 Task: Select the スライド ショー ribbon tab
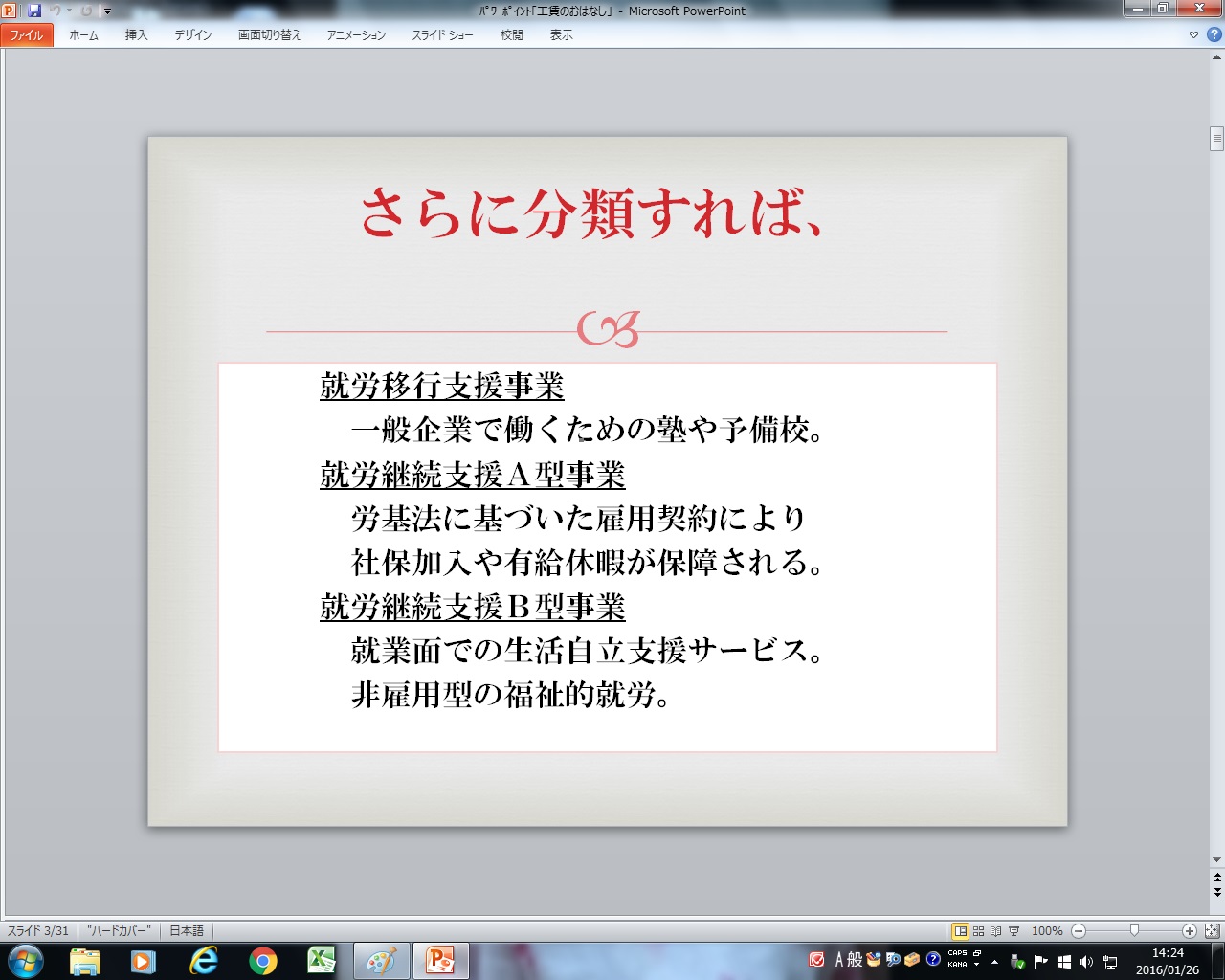coord(442,34)
